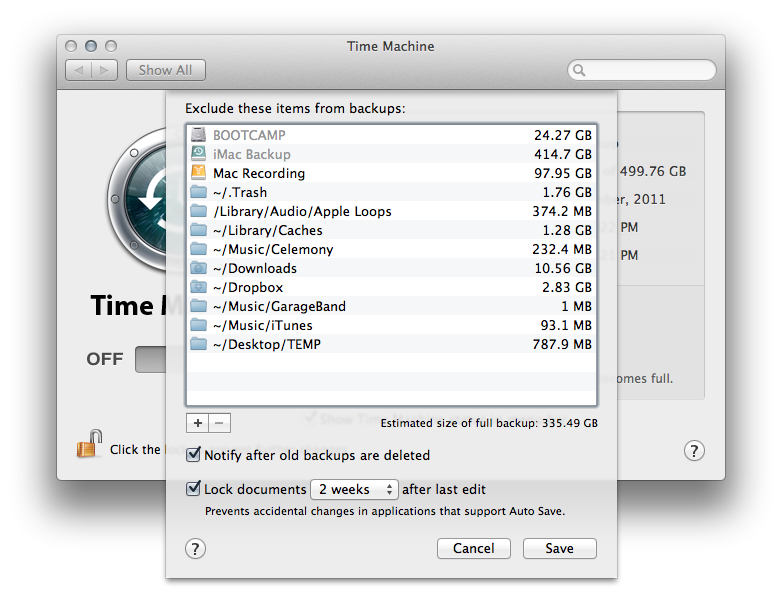
Task: Click the 414.7 GB size value
Action: click(563, 154)
